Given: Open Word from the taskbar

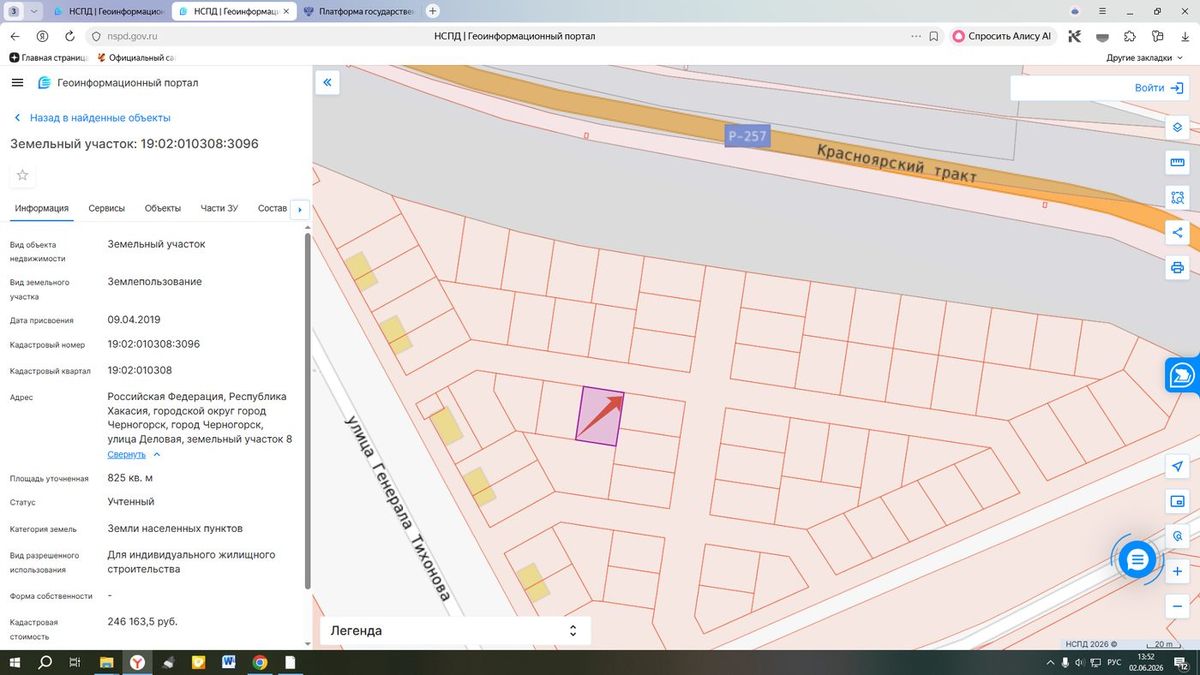Looking at the screenshot, I should 228,662.
